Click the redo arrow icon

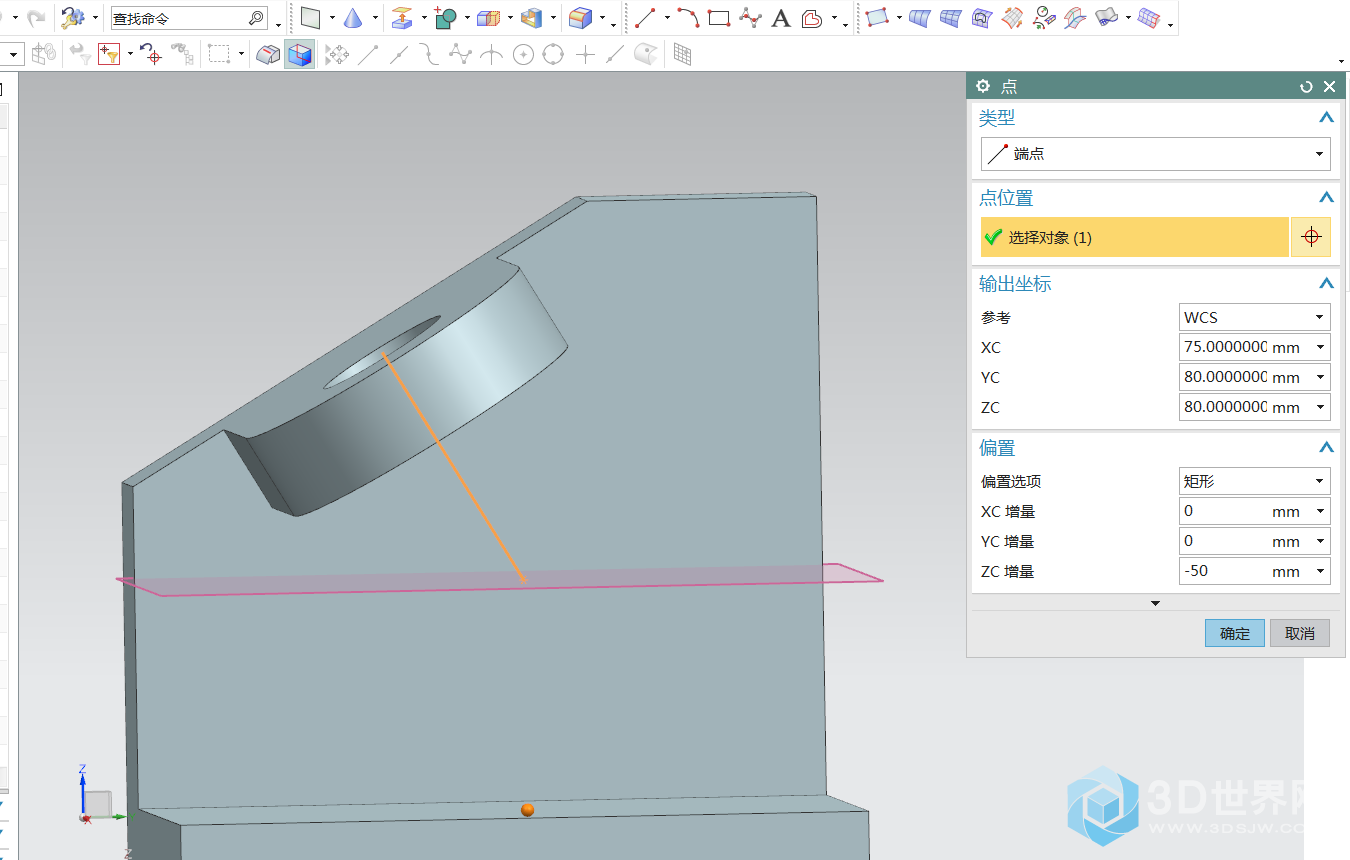[x=36, y=18]
